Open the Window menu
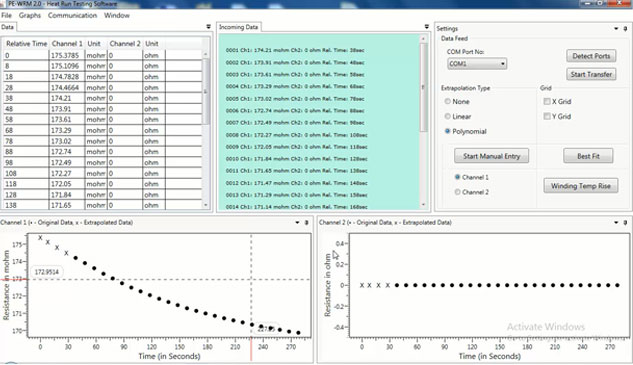This screenshot has width=633, height=365. tap(117, 15)
